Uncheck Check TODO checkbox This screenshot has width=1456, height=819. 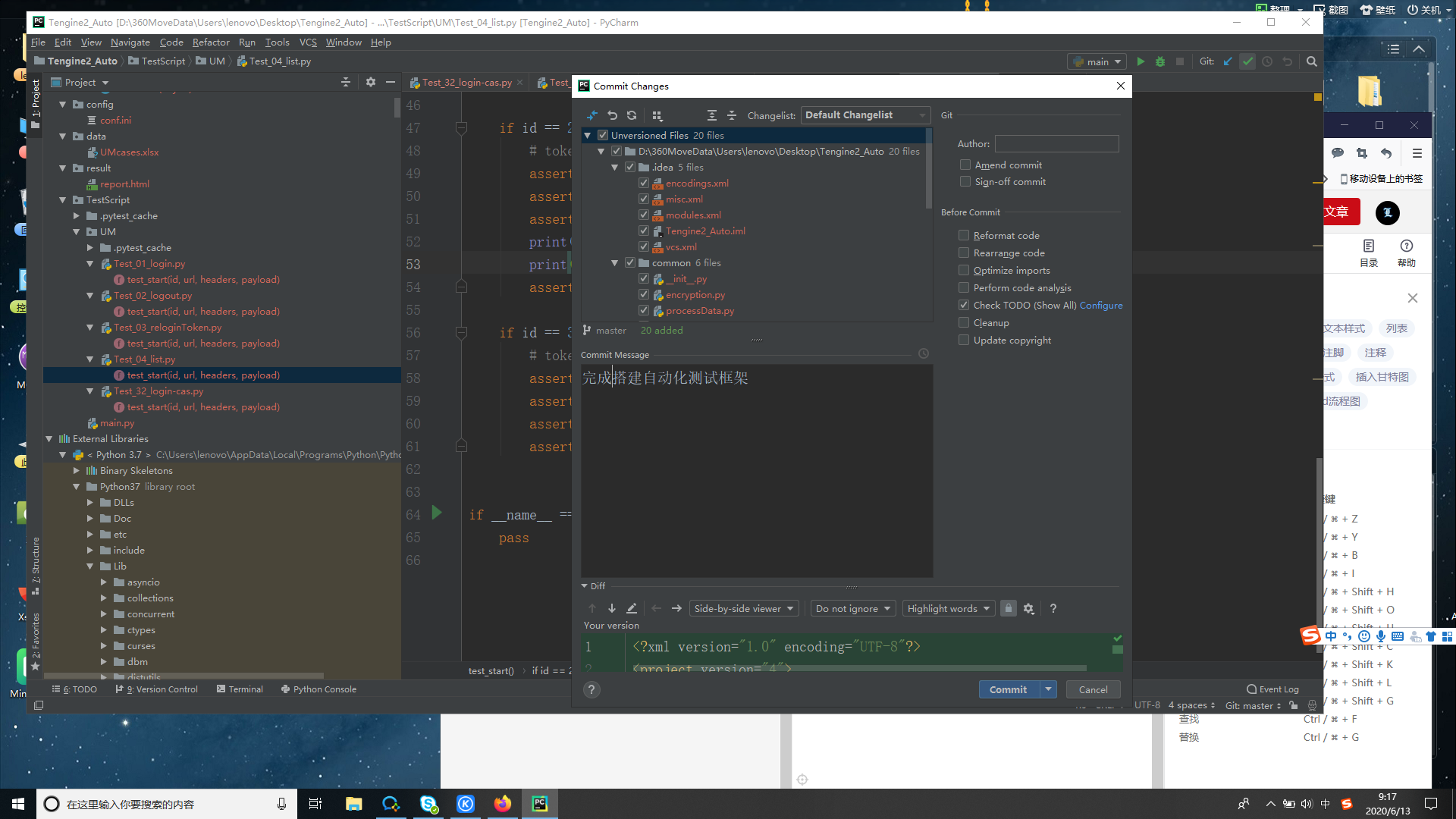point(964,305)
